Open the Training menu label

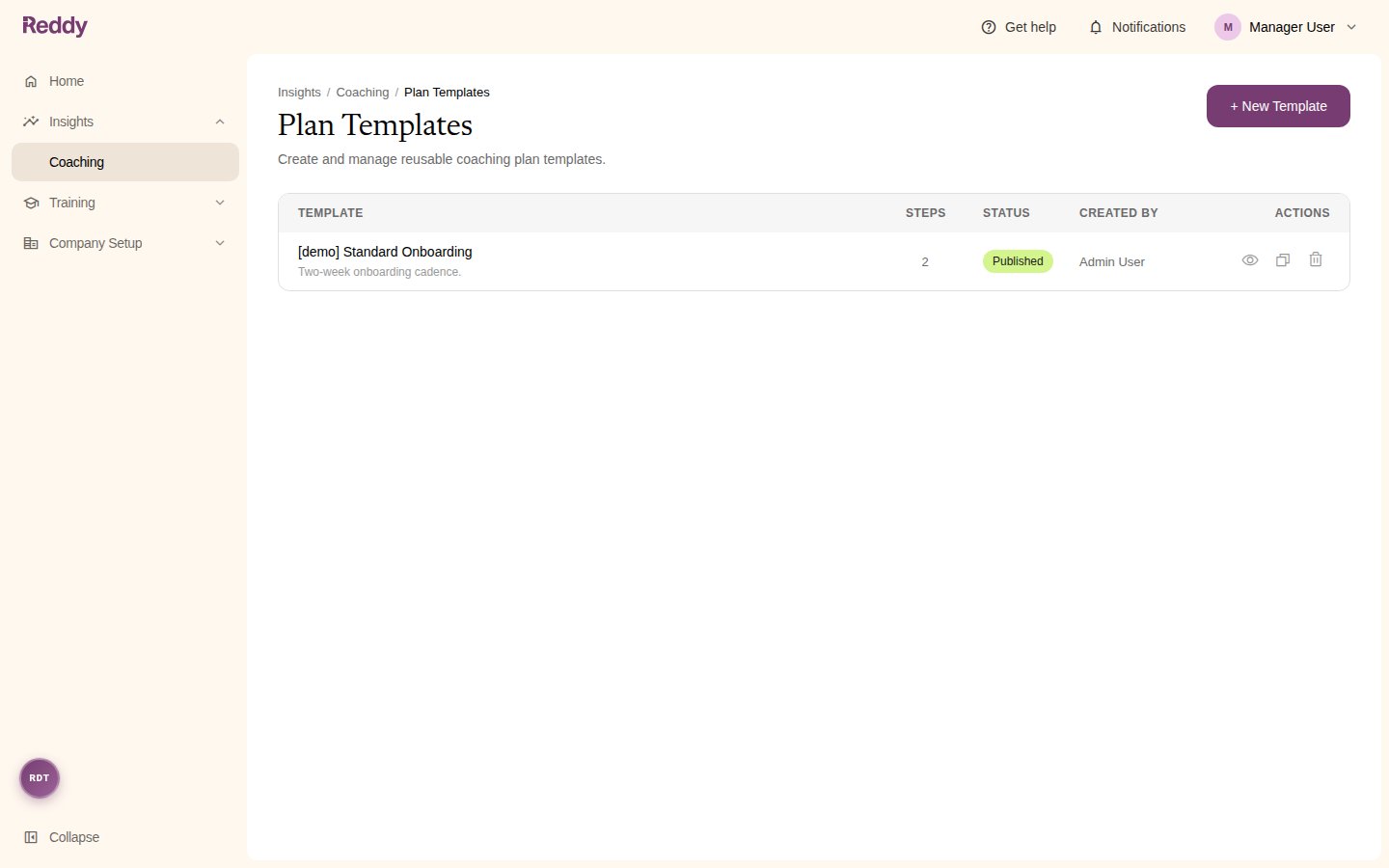(72, 203)
